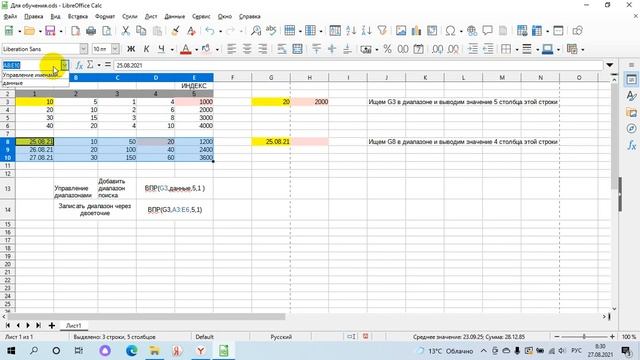The height and width of the screenshot is (360, 640).
Task: Click background highlight color swatch
Action: pos(207,49)
